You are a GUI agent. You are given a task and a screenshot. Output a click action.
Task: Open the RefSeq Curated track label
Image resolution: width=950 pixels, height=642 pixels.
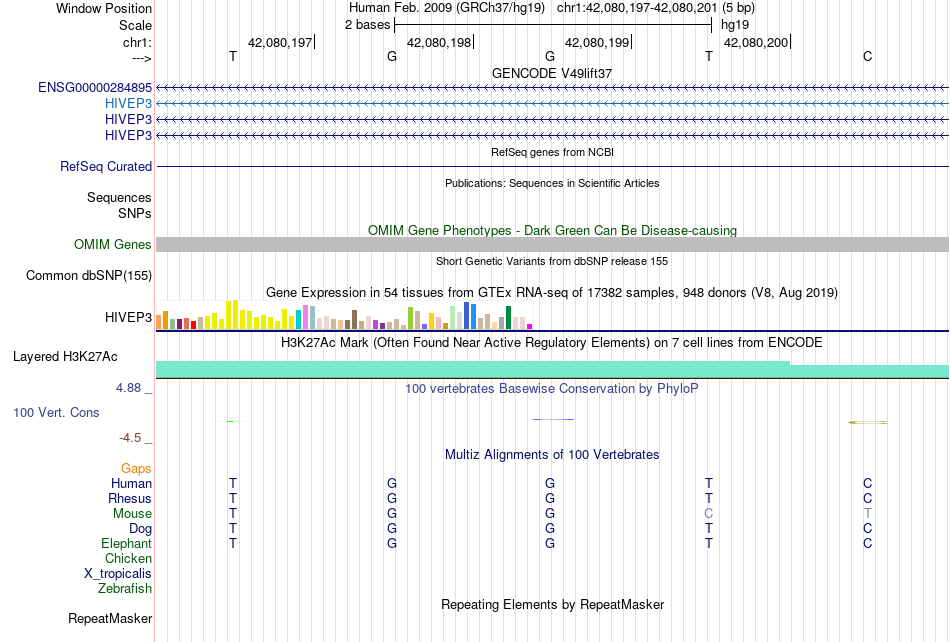point(105,167)
